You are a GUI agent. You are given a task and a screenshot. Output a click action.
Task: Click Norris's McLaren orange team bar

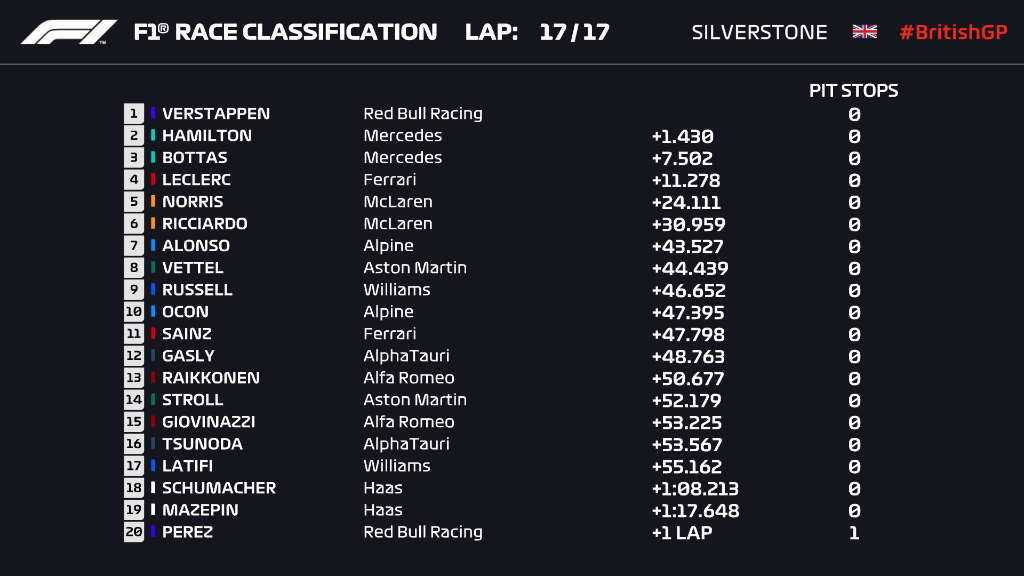[x=152, y=201]
